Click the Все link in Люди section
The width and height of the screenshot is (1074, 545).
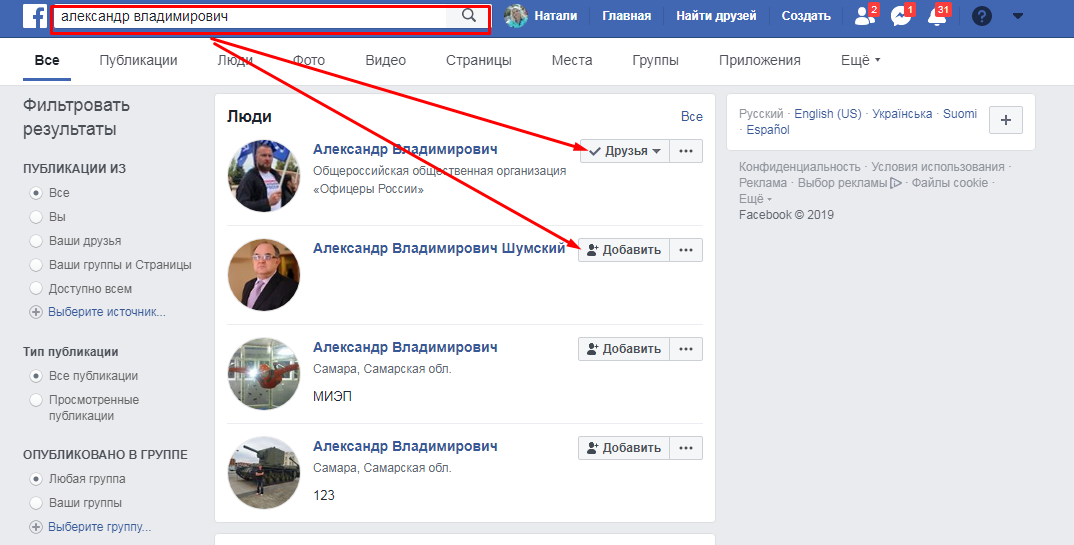pos(692,116)
